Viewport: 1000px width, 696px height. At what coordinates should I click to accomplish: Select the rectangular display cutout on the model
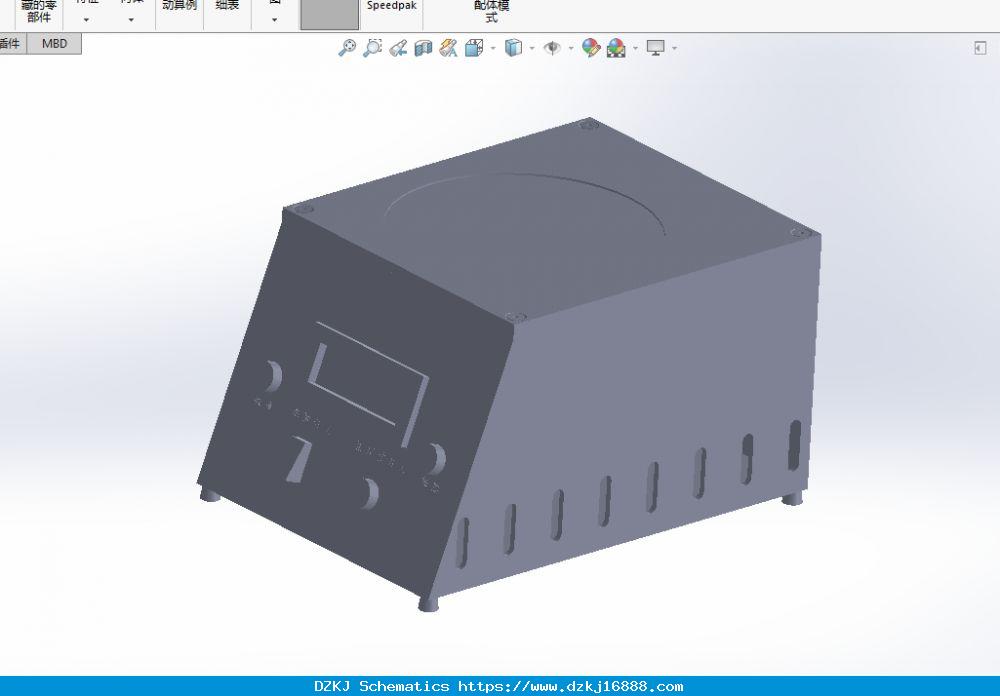(x=369, y=384)
